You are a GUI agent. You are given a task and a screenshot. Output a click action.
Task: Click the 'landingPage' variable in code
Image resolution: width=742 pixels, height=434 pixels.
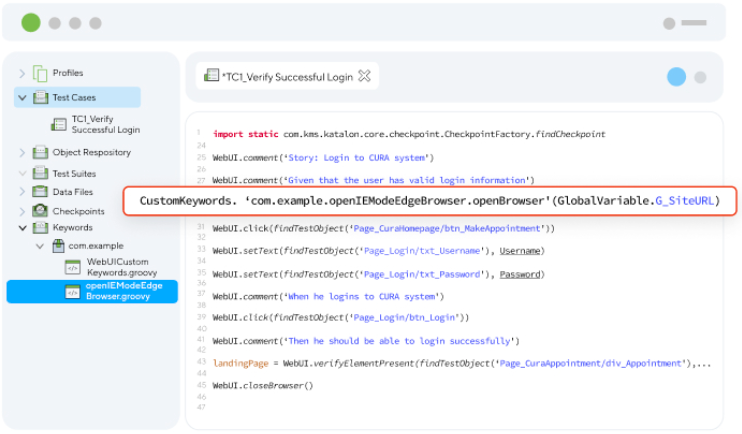pos(240,363)
